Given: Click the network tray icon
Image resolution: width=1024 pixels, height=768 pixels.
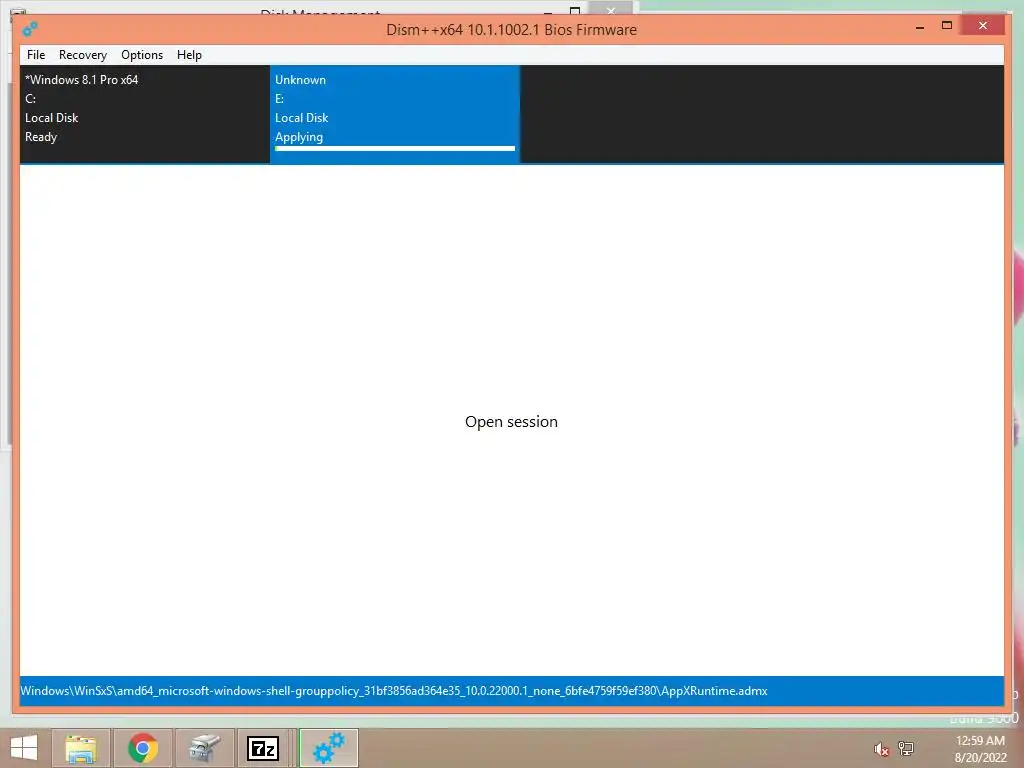Looking at the screenshot, I should (906, 748).
